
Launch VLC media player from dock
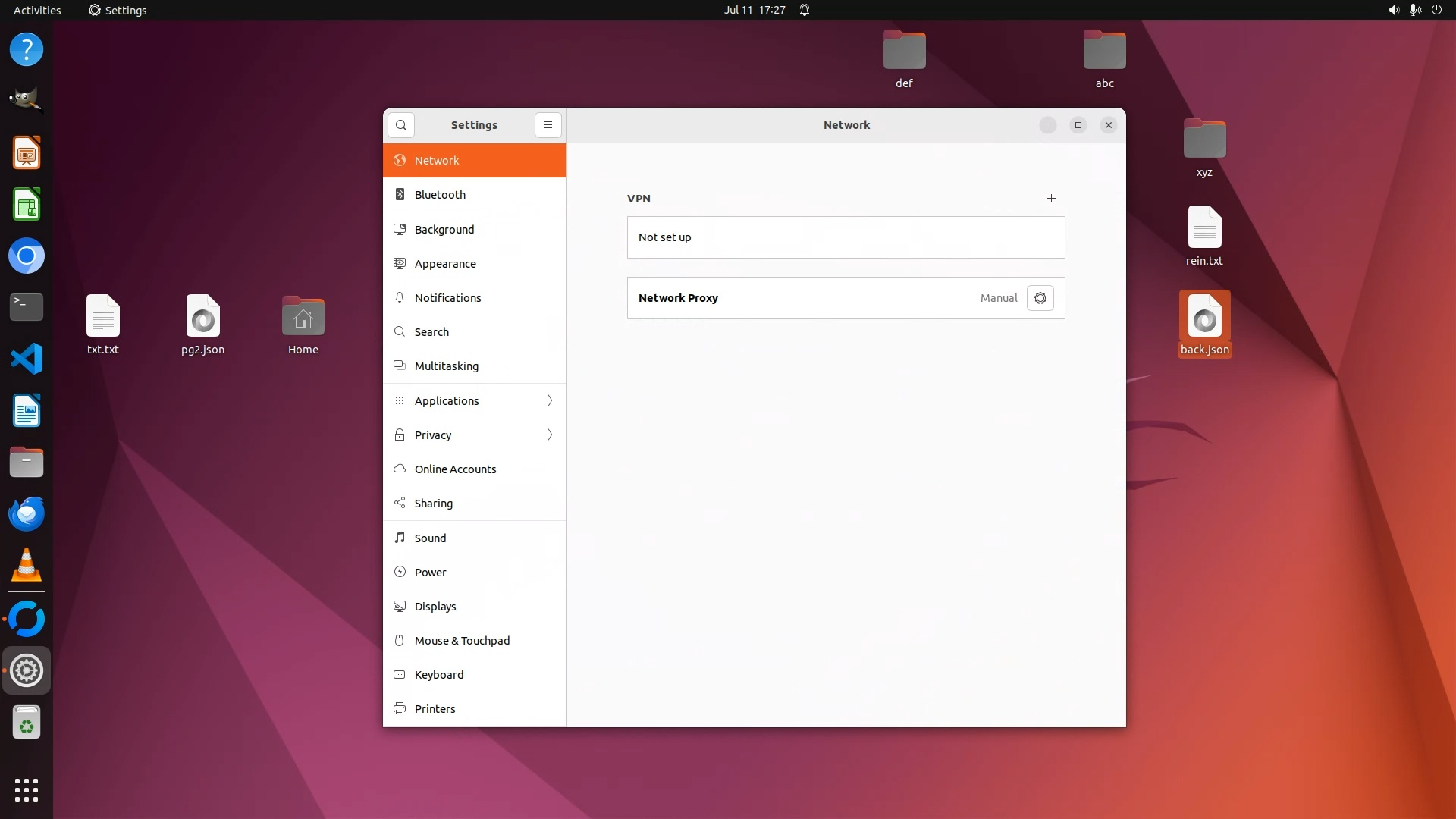pyautogui.click(x=27, y=566)
